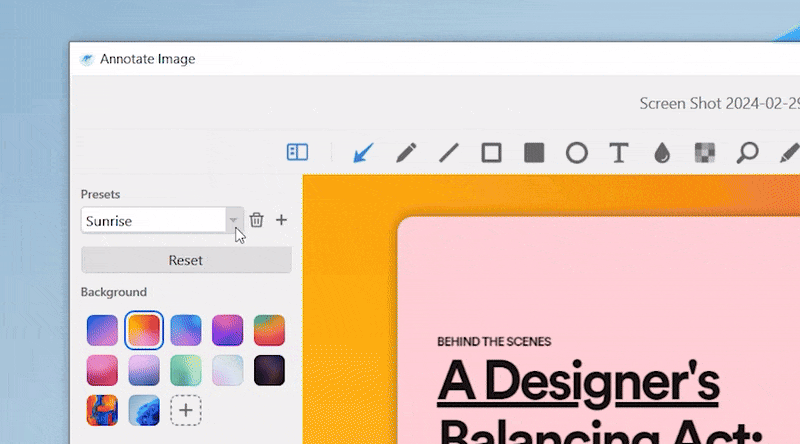This screenshot has width=800, height=444.
Task: Pick the Blur droplet tool
Action: pyautogui.click(x=661, y=153)
